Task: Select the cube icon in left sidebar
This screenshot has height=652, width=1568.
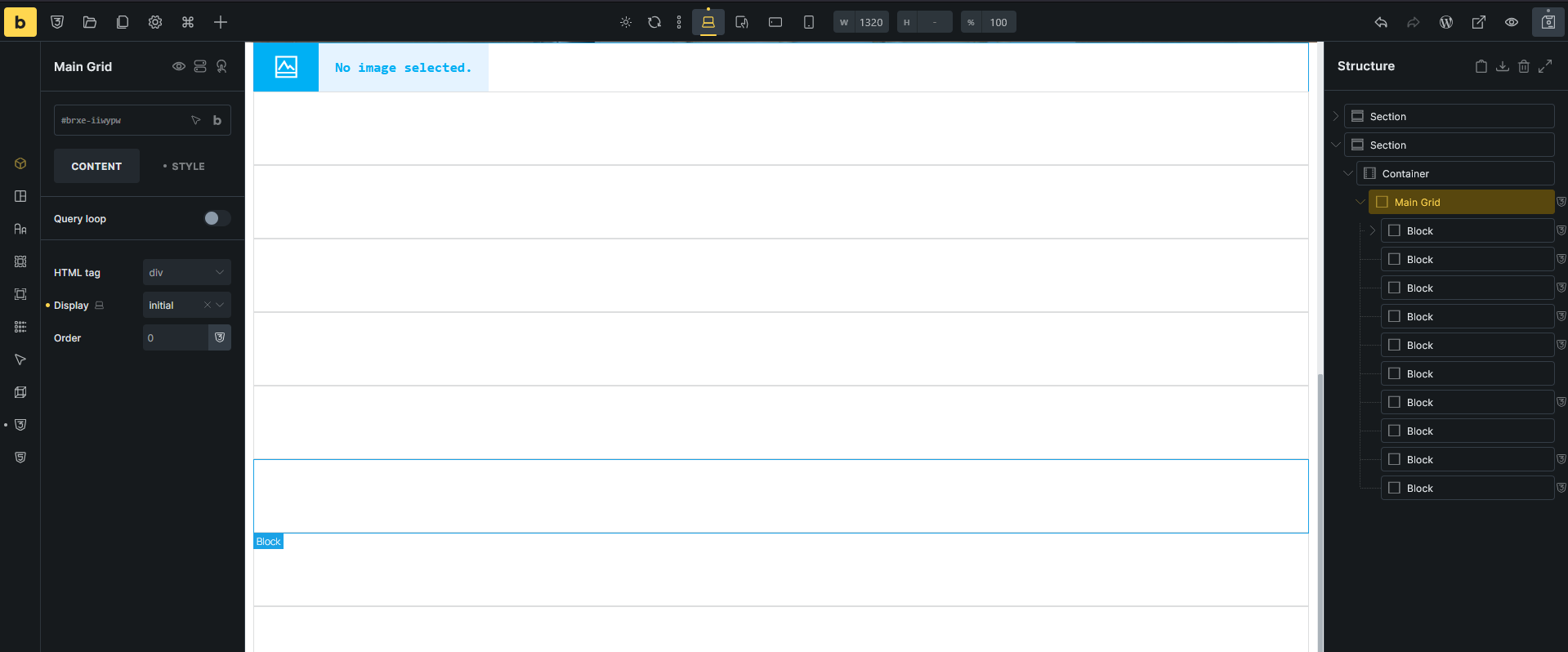Action: point(20,163)
